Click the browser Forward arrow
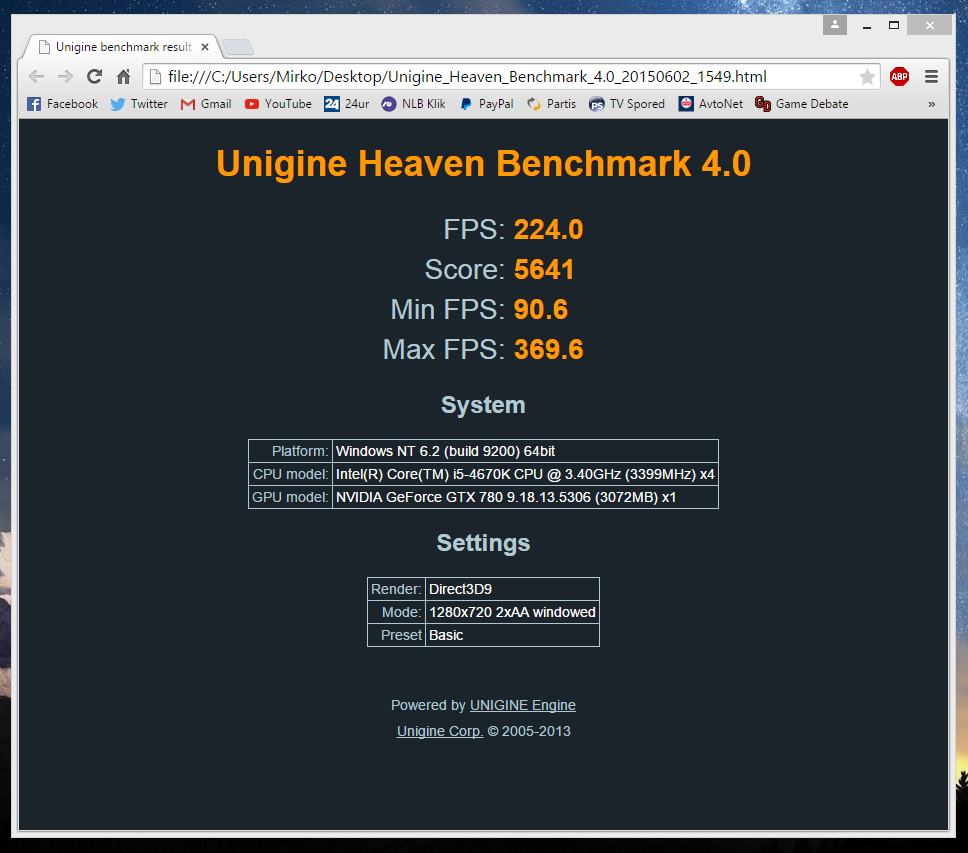The width and height of the screenshot is (968, 853). [65, 77]
